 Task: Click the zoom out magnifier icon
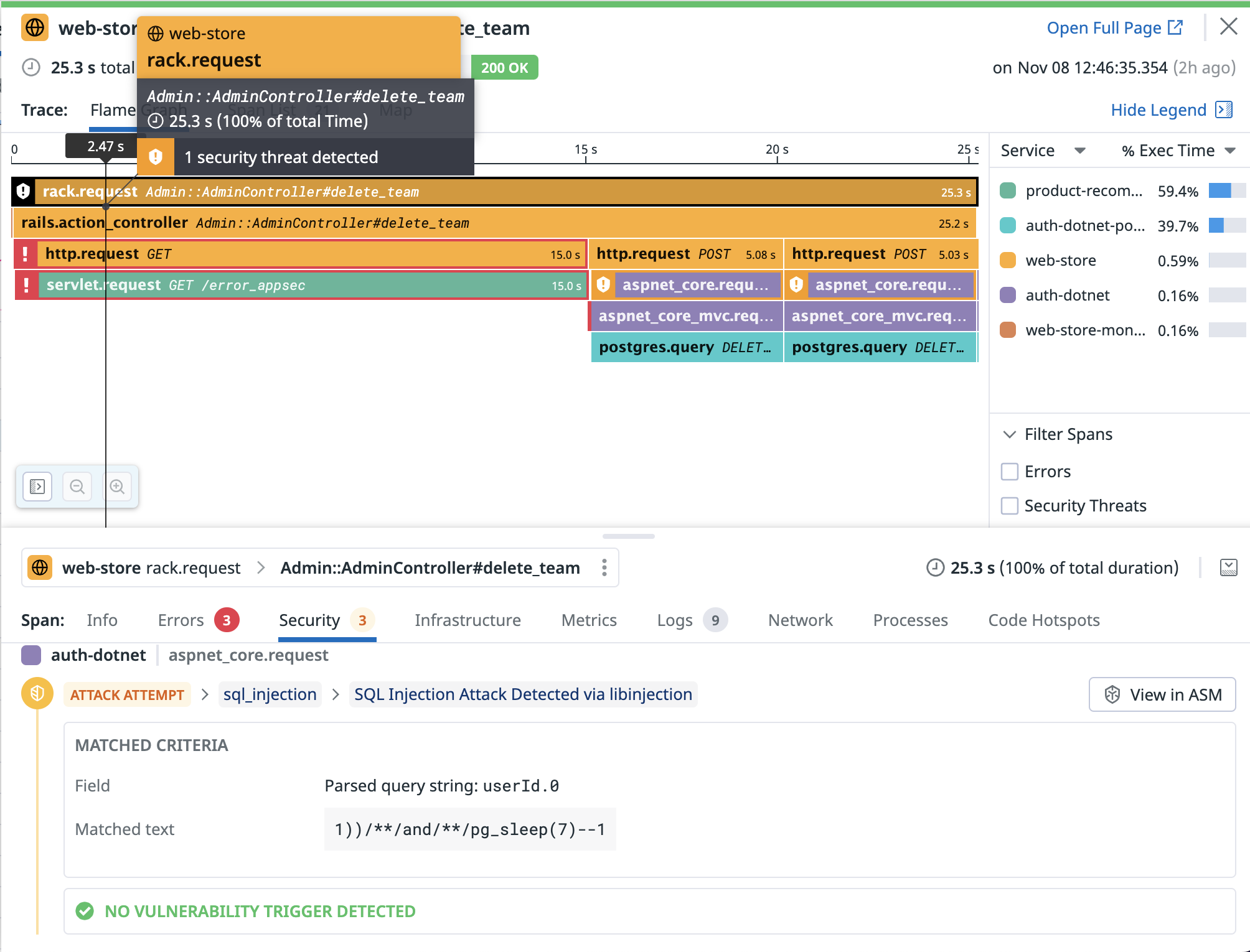point(77,487)
